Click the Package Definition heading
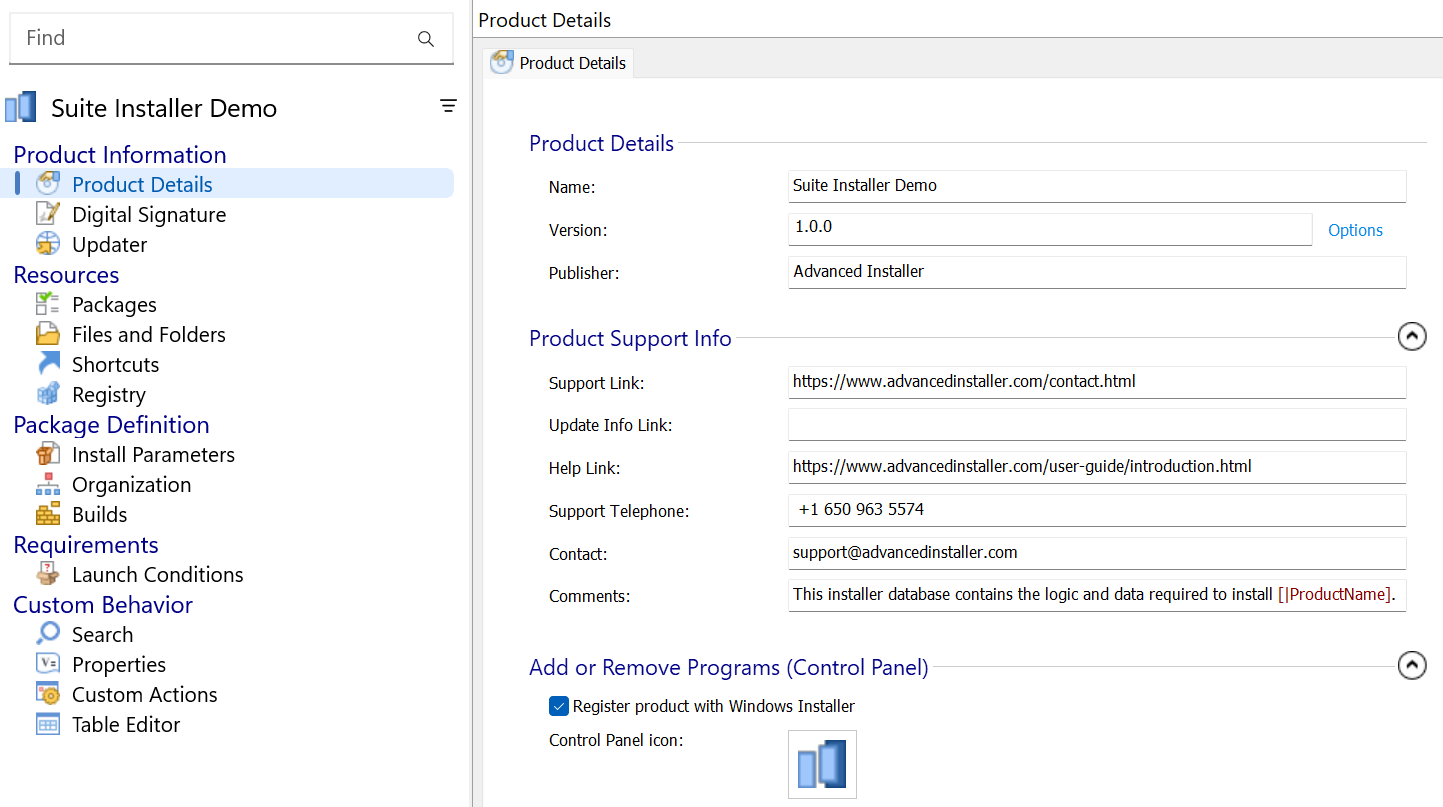The width and height of the screenshot is (1443, 807). pyautogui.click(x=111, y=424)
